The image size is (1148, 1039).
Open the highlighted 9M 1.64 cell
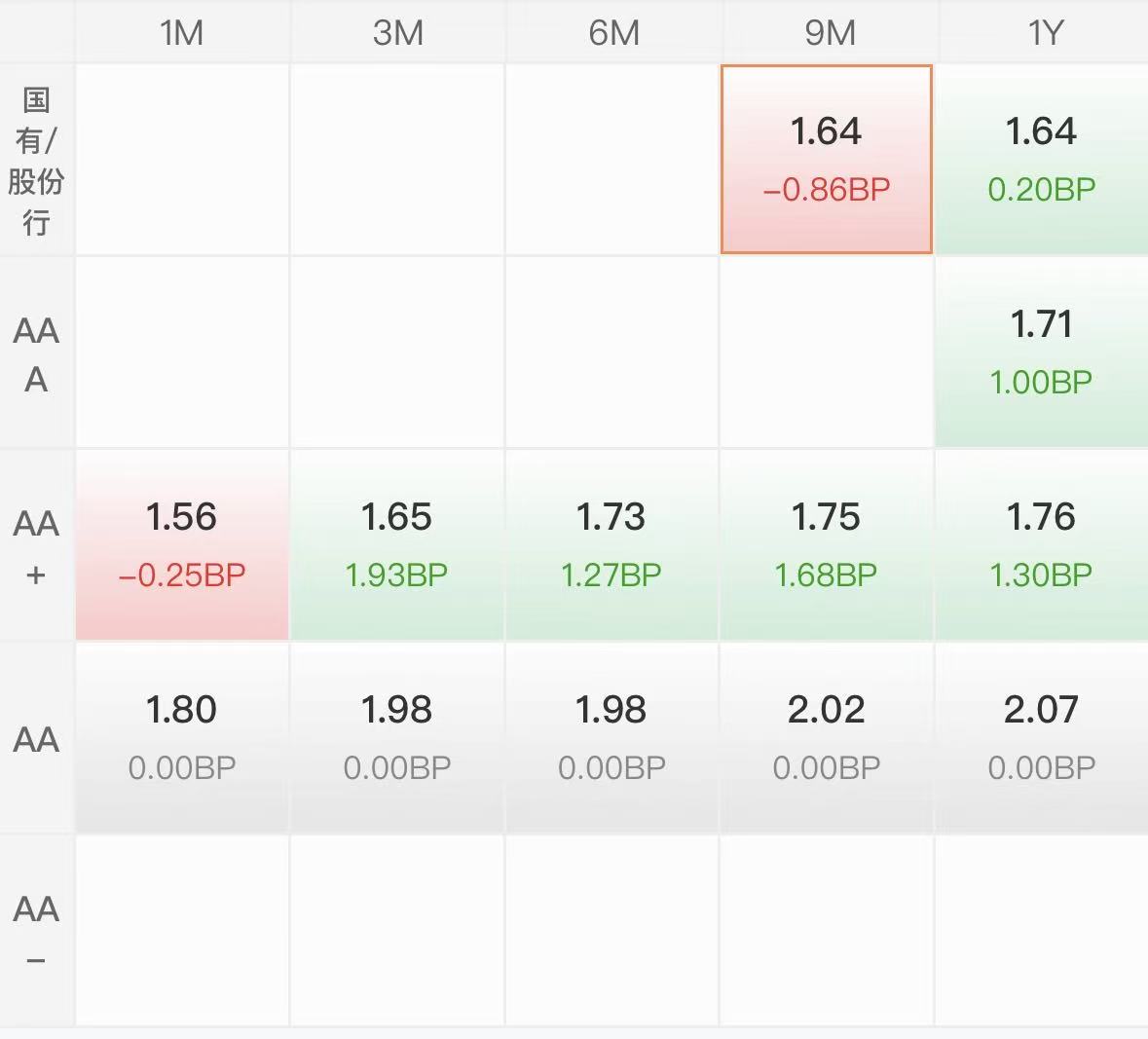click(827, 160)
